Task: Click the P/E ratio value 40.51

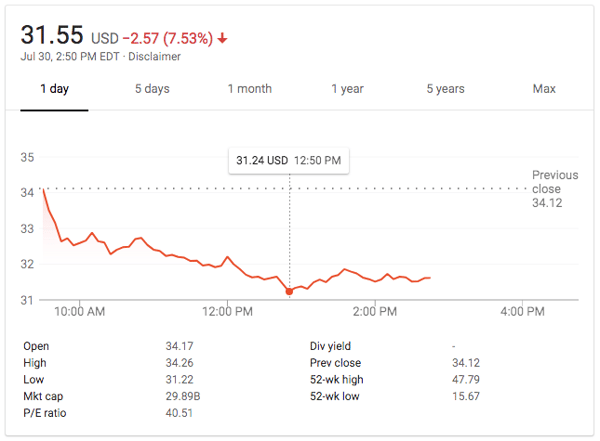Action: [x=179, y=413]
